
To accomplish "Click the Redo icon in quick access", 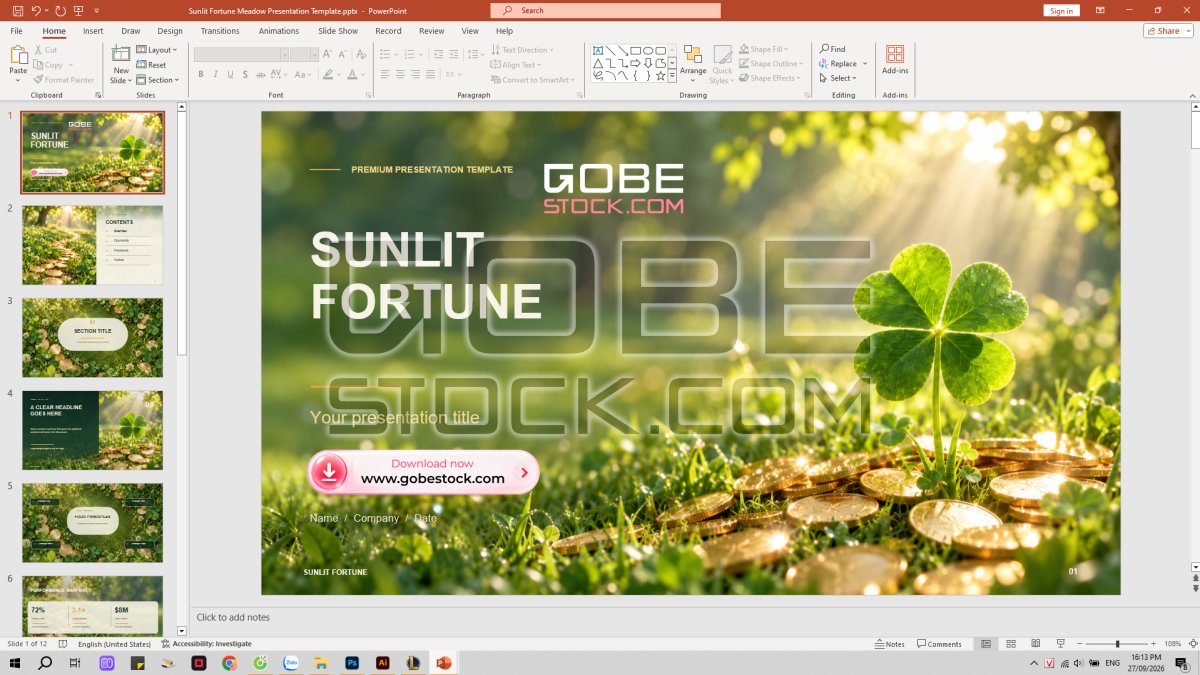I will click(x=60, y=10).
